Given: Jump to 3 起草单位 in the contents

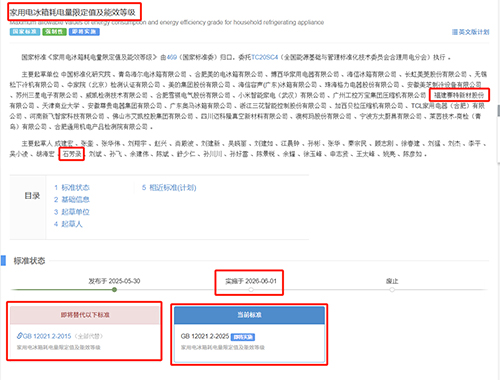Looking at the screenshot, I should [72, 212].
